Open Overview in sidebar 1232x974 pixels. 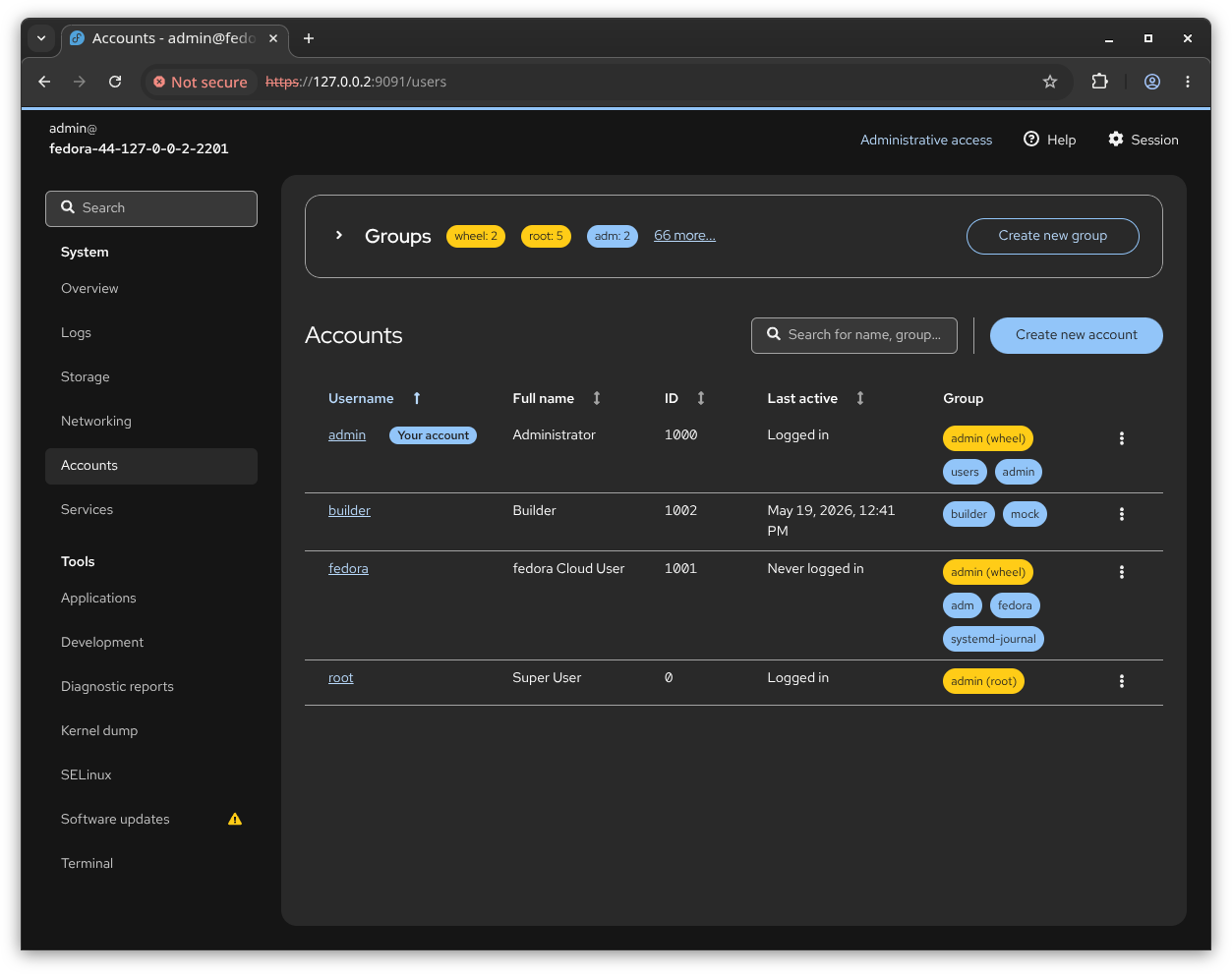(151, 288)
